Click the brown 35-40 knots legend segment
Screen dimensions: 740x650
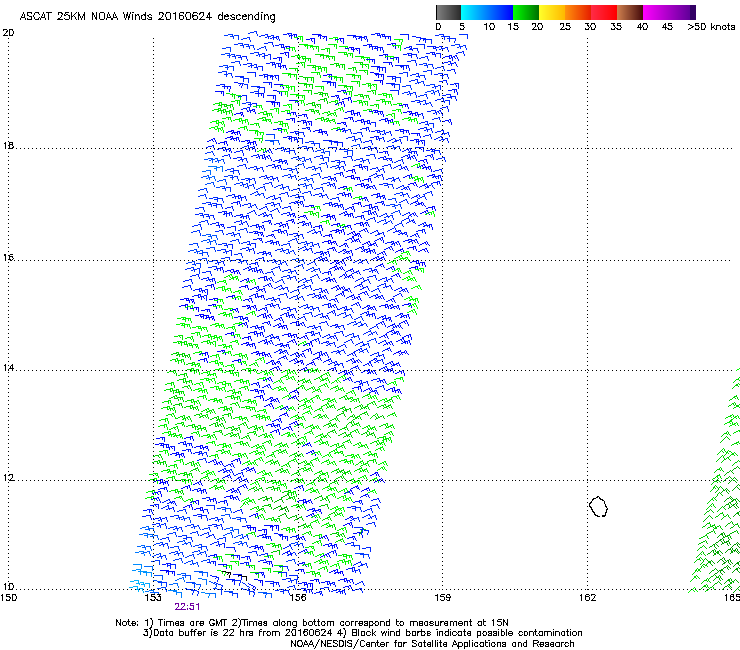[630, 12]
